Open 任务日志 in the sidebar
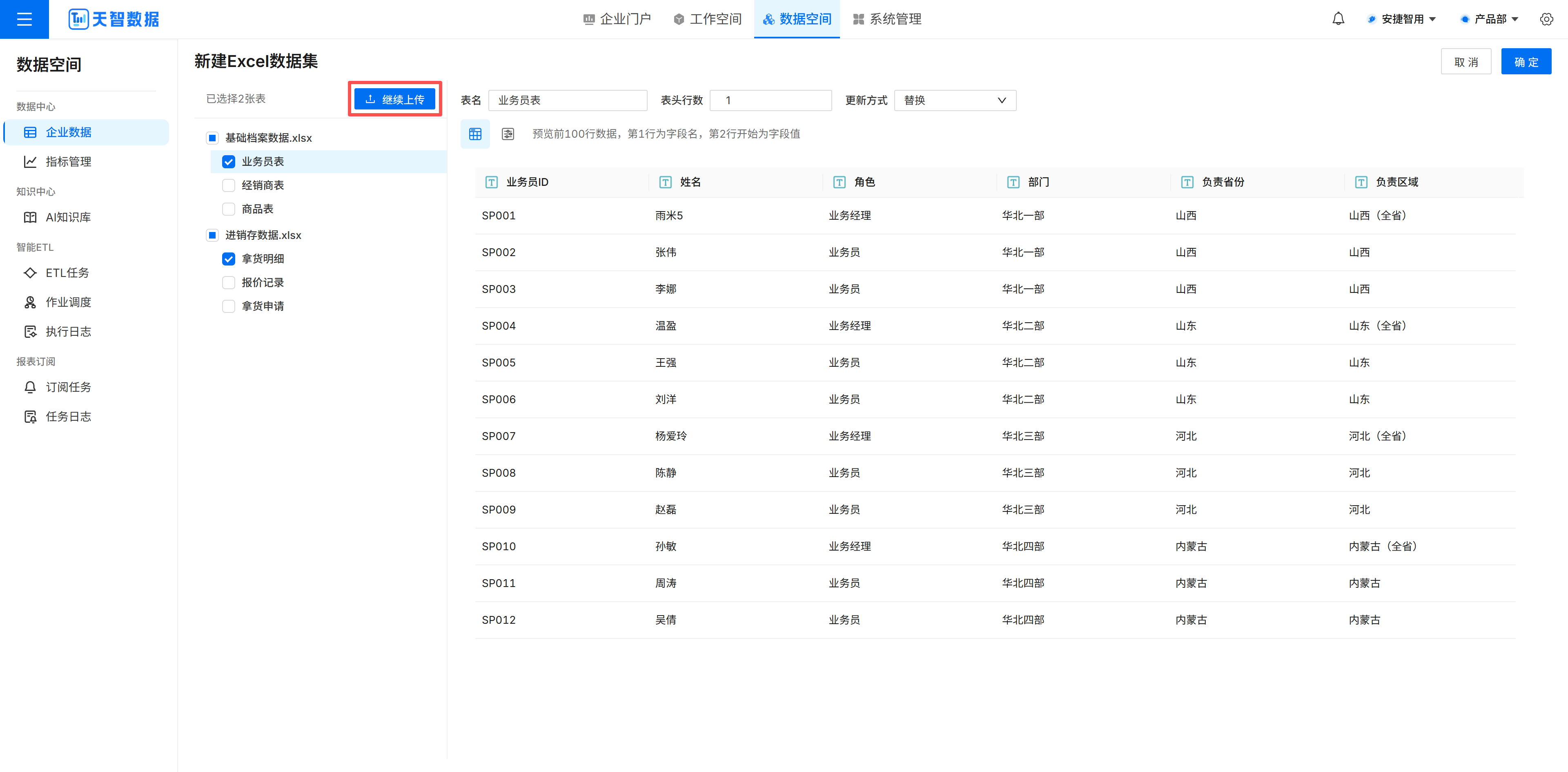Image resolution: width=1568 pixels, height=772 pixels. (x=87, y=417)
